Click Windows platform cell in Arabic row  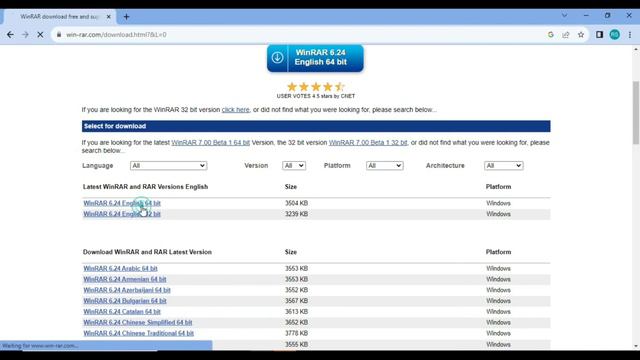tap(498, 268)
